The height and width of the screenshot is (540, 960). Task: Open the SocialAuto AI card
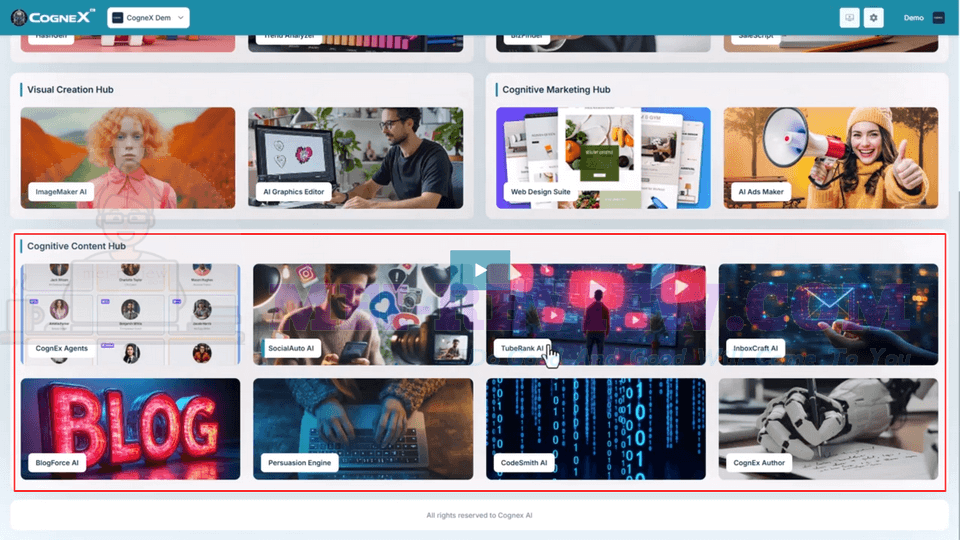coord(363,314)
